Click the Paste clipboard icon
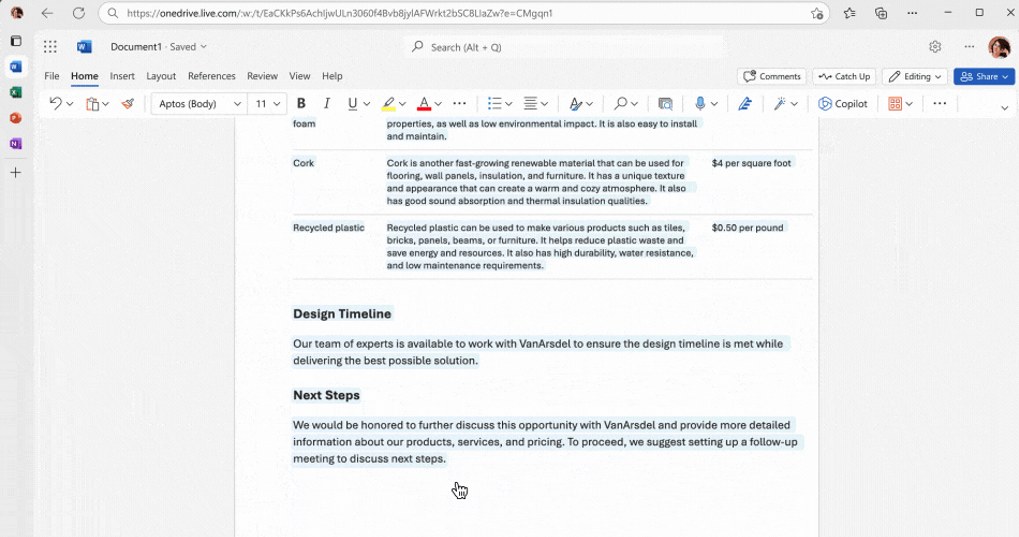The height and width of the screenshot is (537, 1019). coord(92,103)
